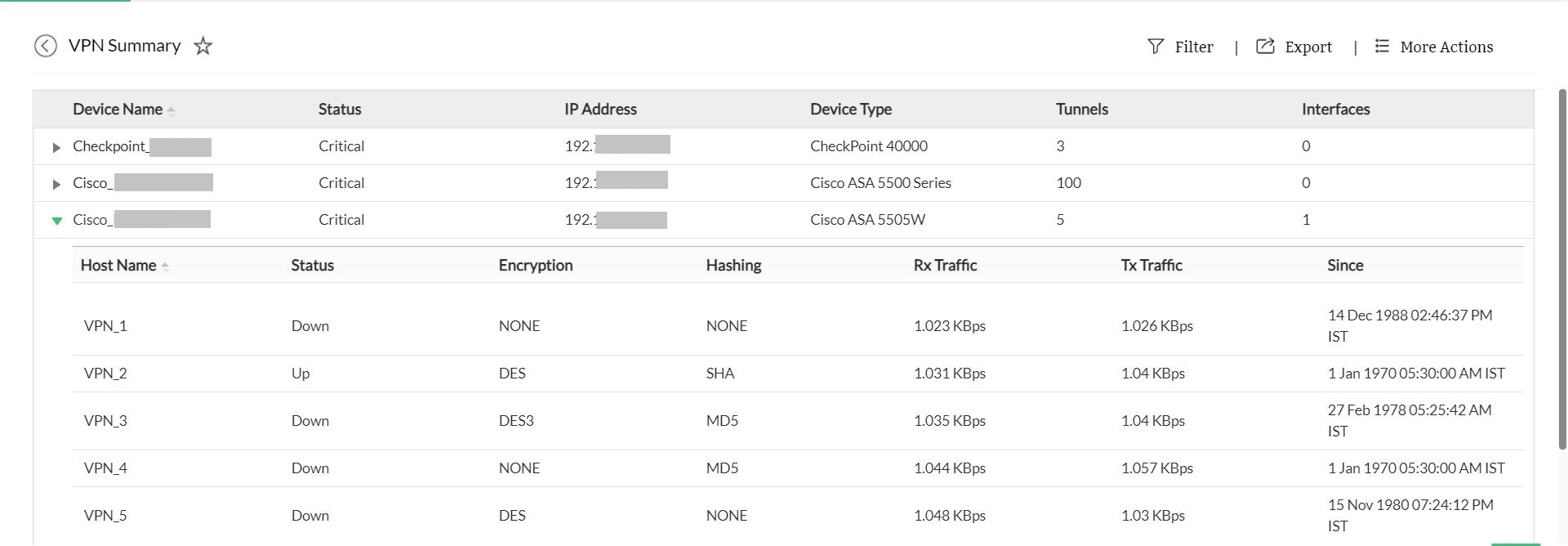Click the expand triangle on the Checkpoint row
The width and height of the screenshot is (1568, 546).
[56, 147]
